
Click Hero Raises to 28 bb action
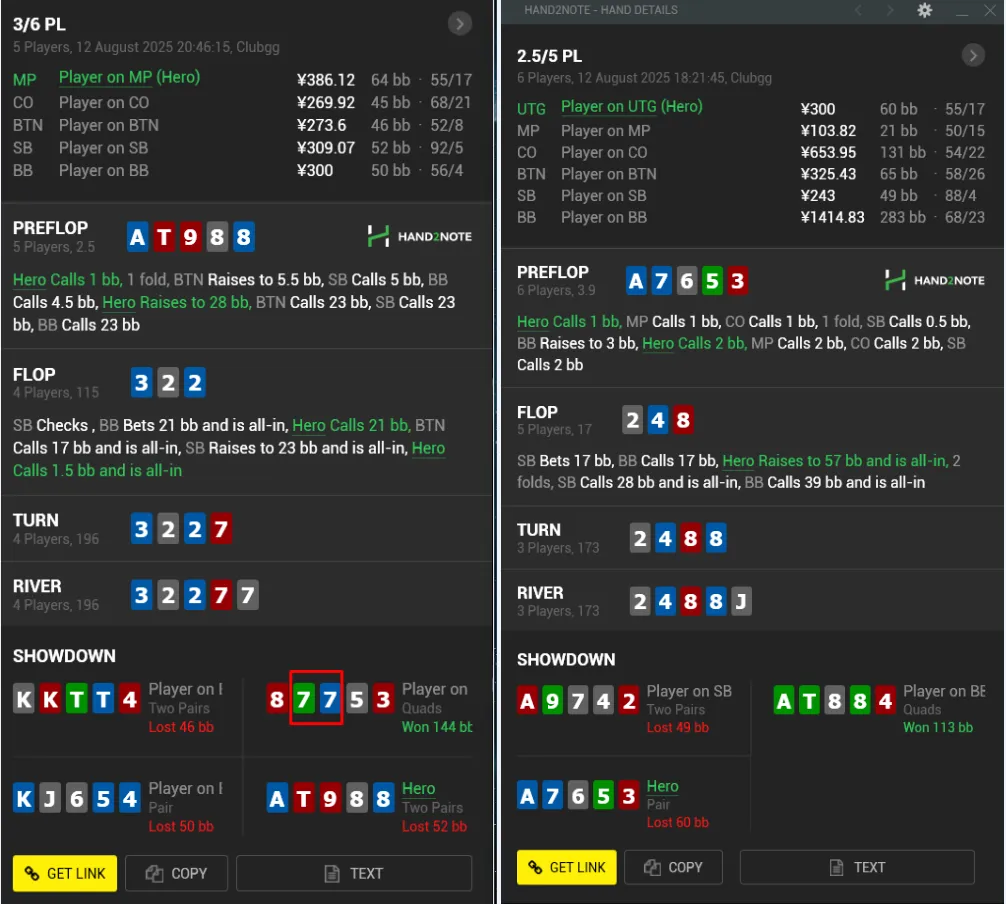pos(176,302)
